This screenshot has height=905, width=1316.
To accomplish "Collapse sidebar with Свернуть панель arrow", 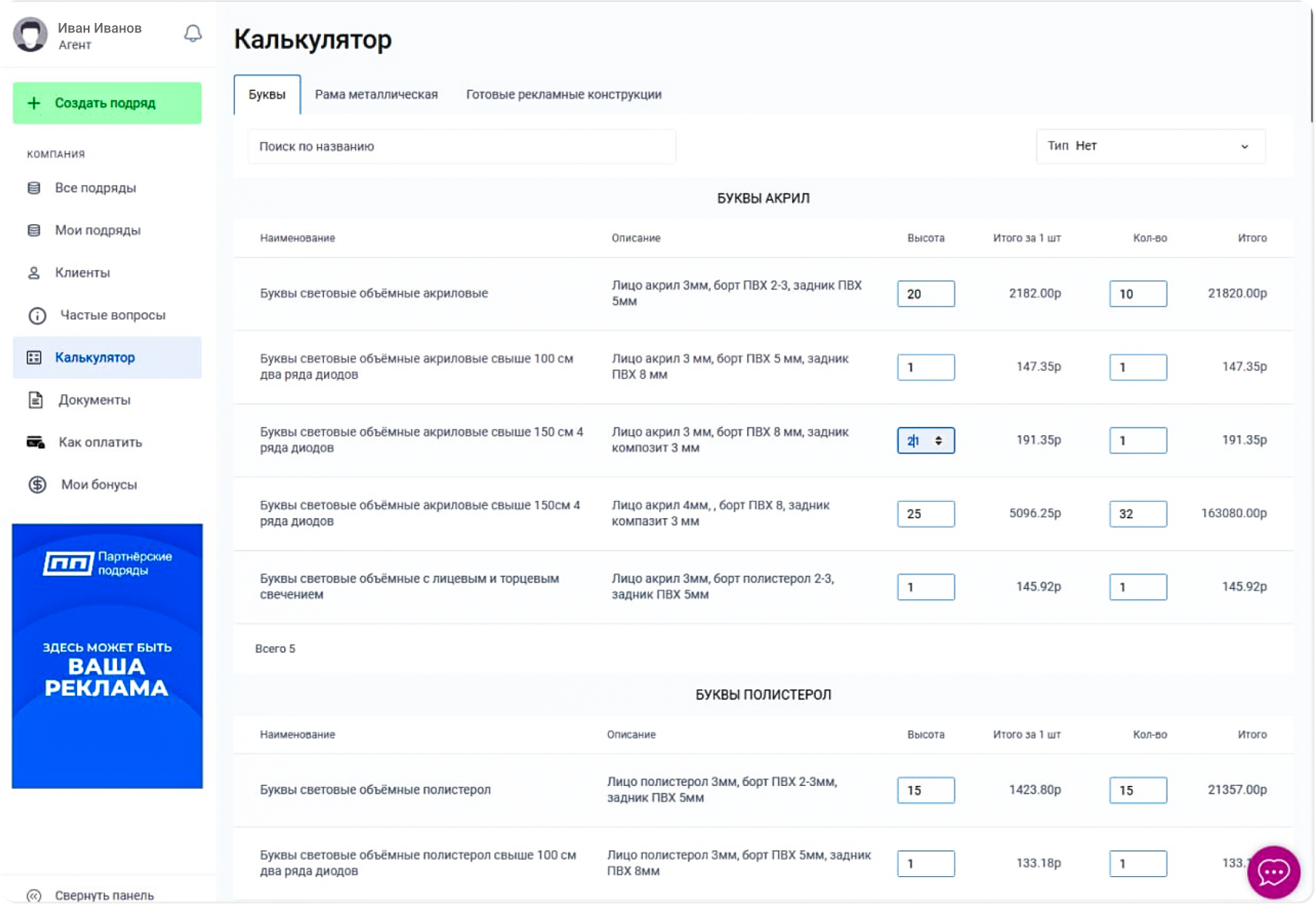I will coord(34,895).
